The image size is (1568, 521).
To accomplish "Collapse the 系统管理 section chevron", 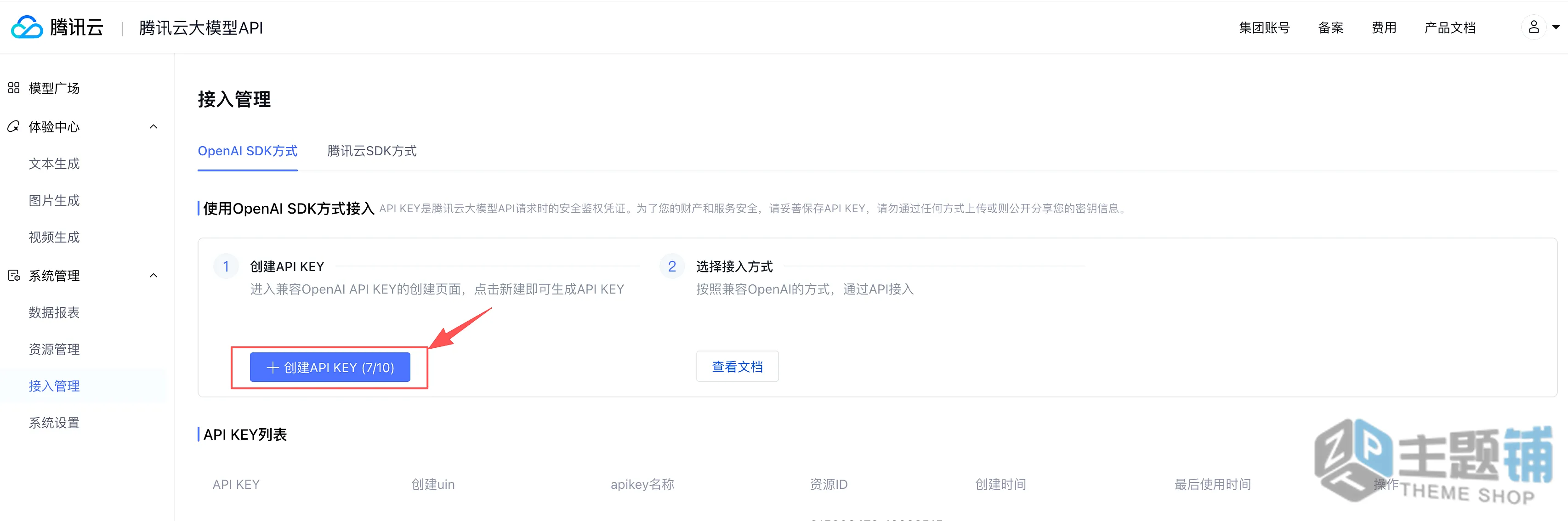I will (x=153, y=276).
